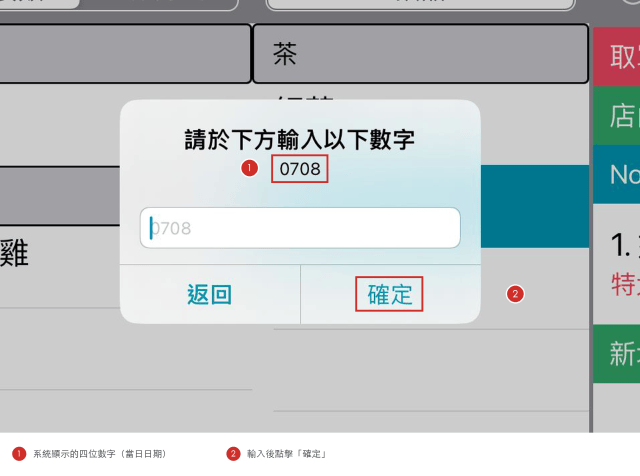Select the 茶 category tile

click(x=420, y=54)
